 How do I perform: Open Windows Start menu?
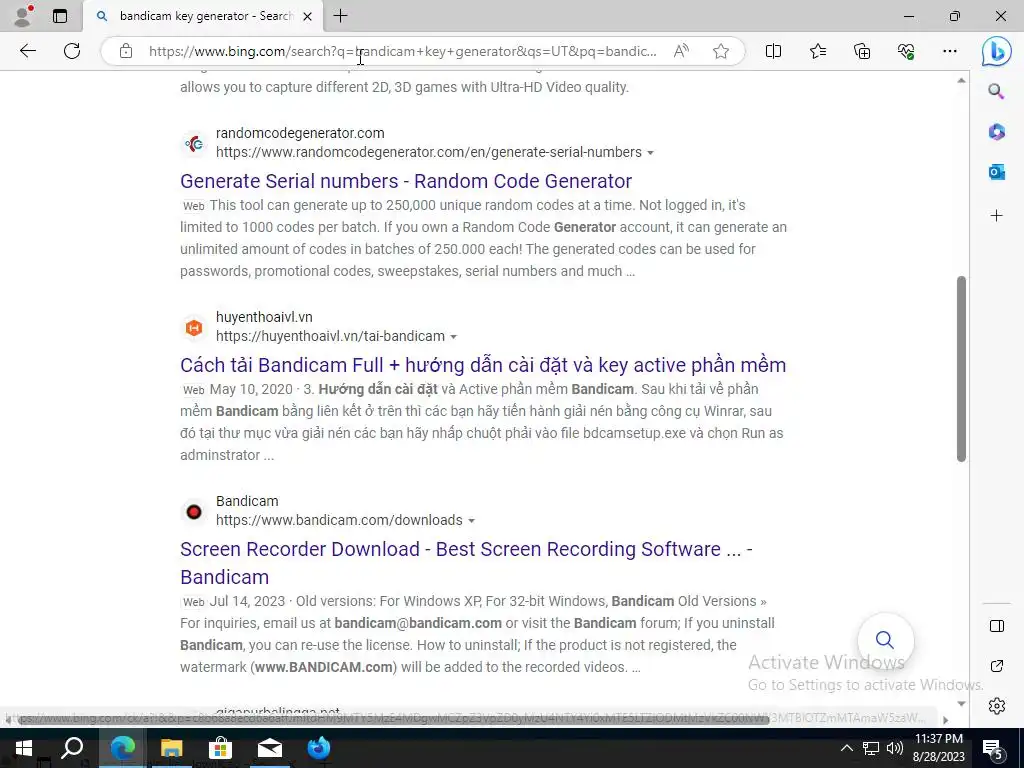[24, 748]
